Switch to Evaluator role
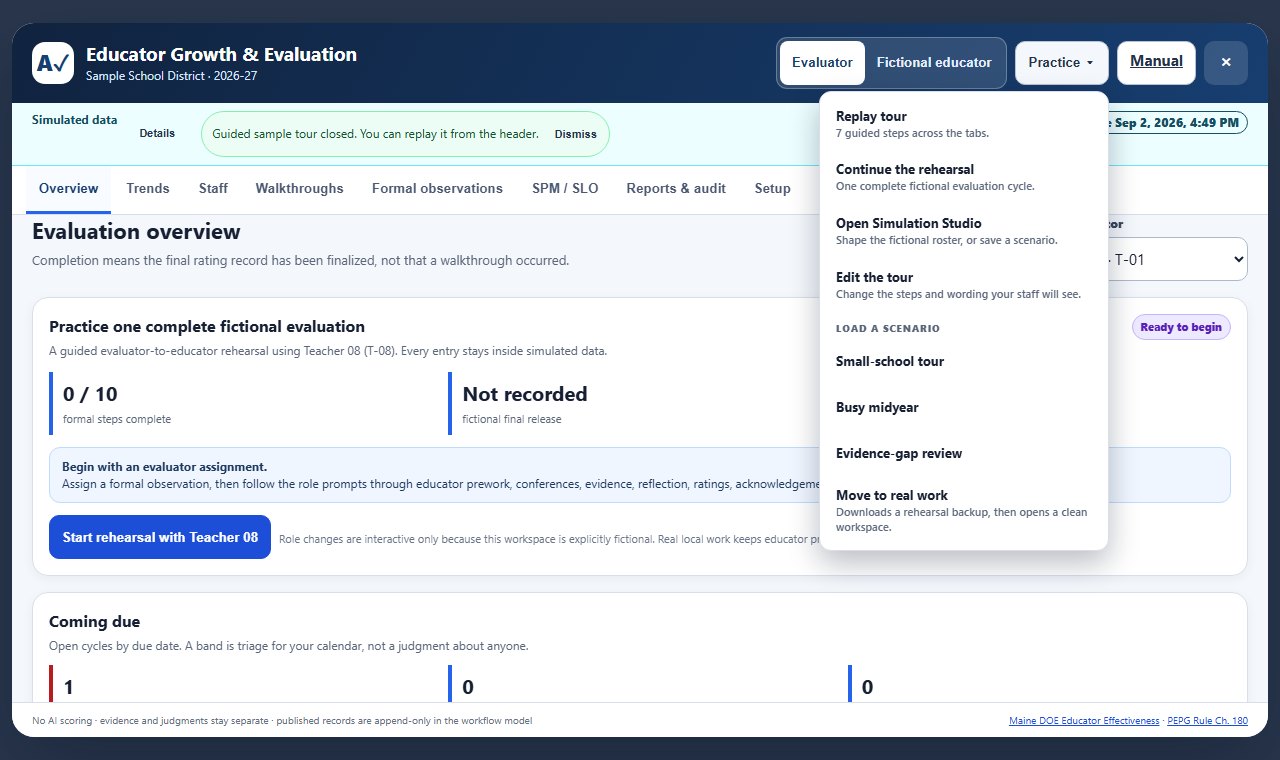The width and height of the screenshot is (1280, 760). (x=822, y=62)
